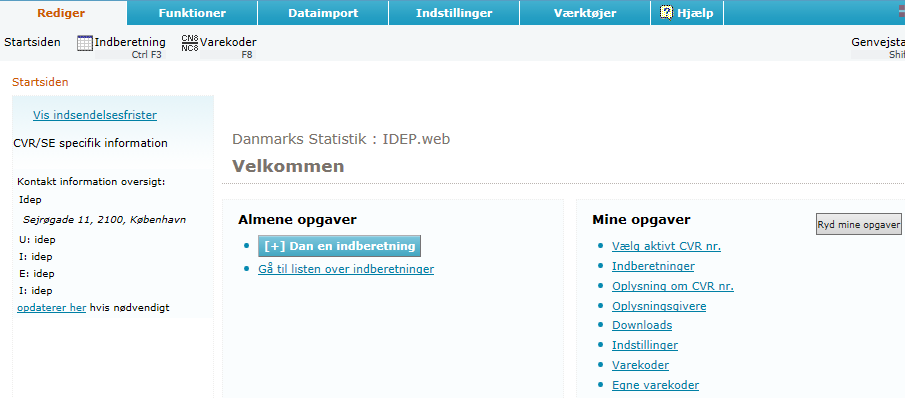Screen dimensions: 905x398
Task: Click the opdaterer her link
Action: 51,307
